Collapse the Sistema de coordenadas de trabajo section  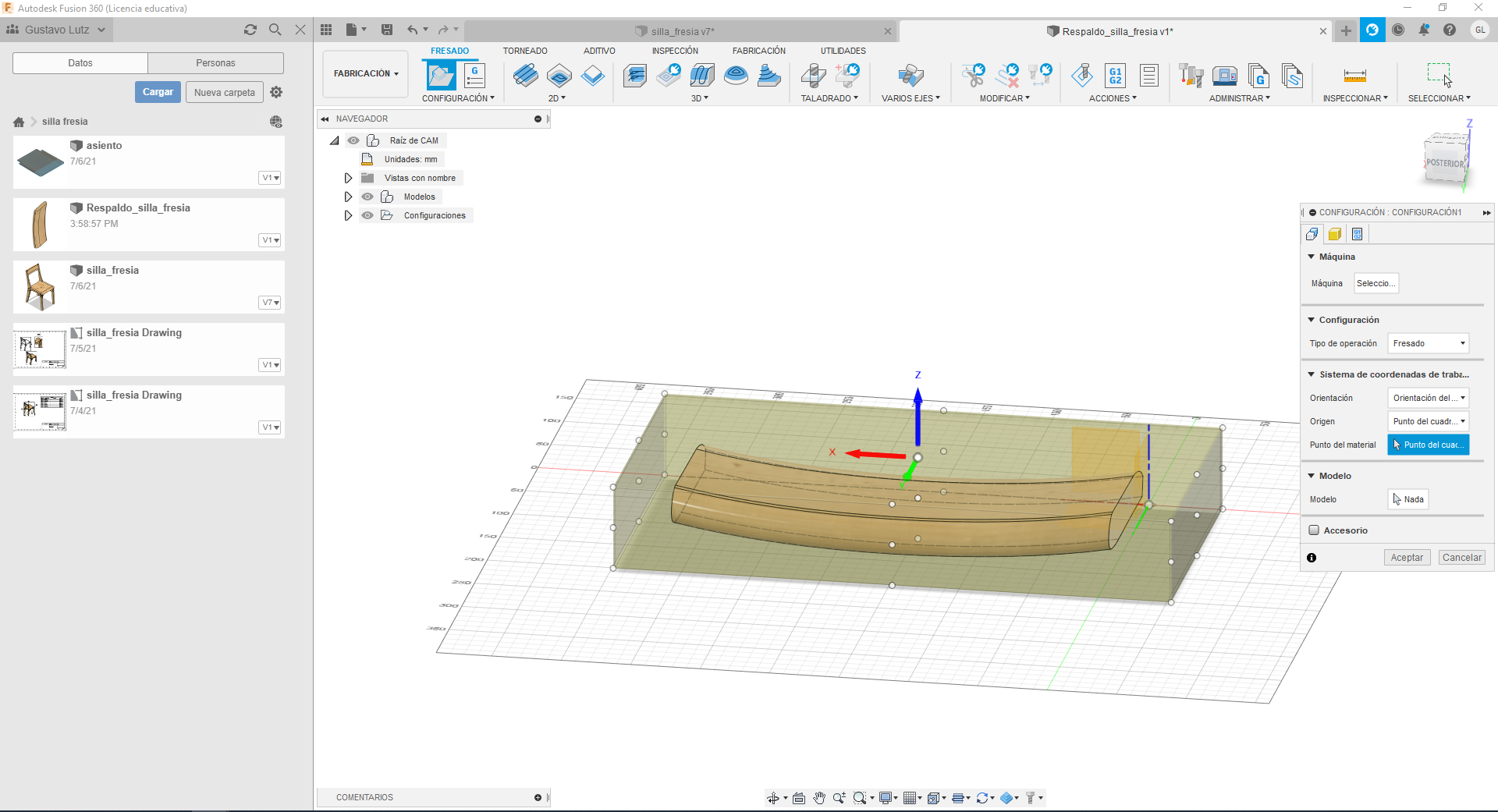click(x=1312, y=374)
